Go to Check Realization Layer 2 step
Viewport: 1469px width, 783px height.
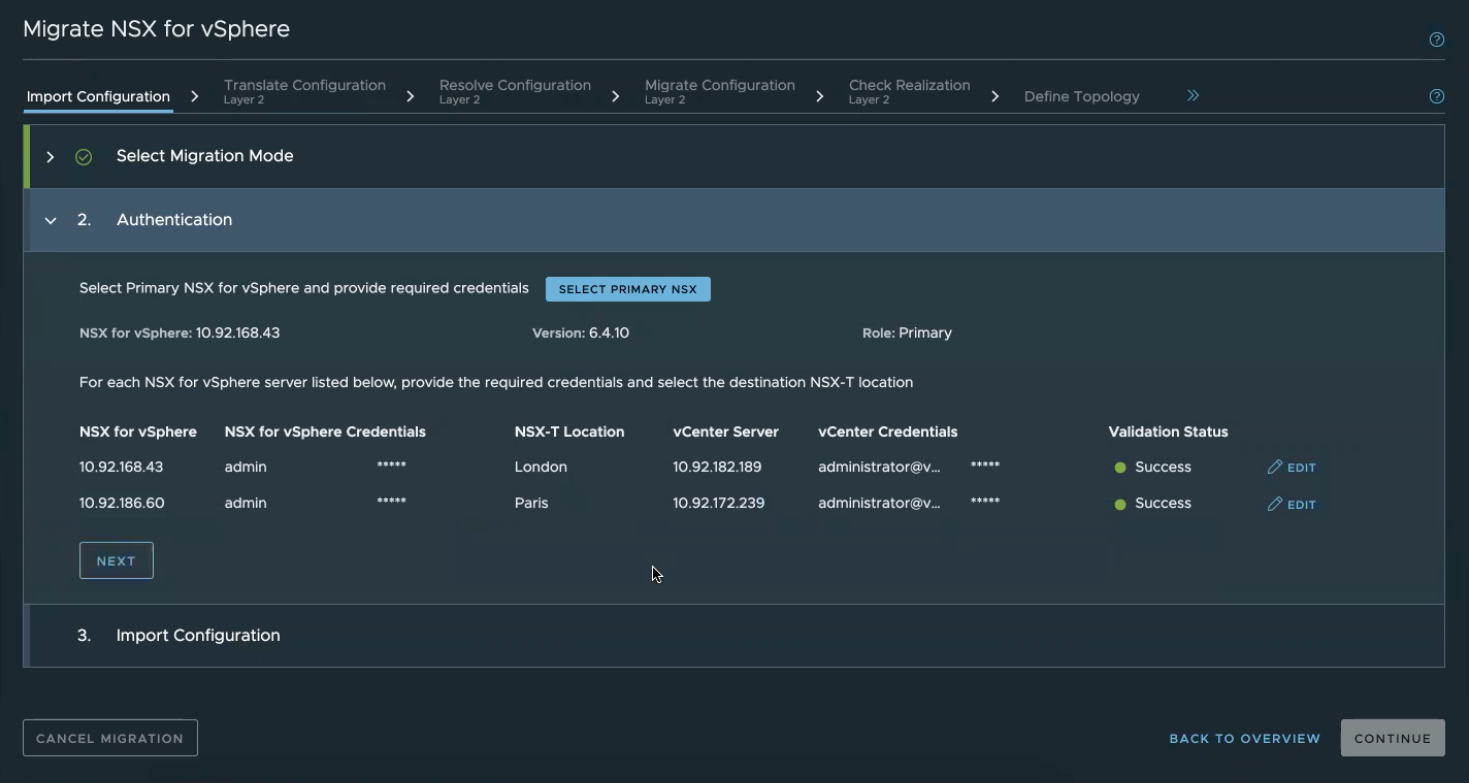coord(909,91)
